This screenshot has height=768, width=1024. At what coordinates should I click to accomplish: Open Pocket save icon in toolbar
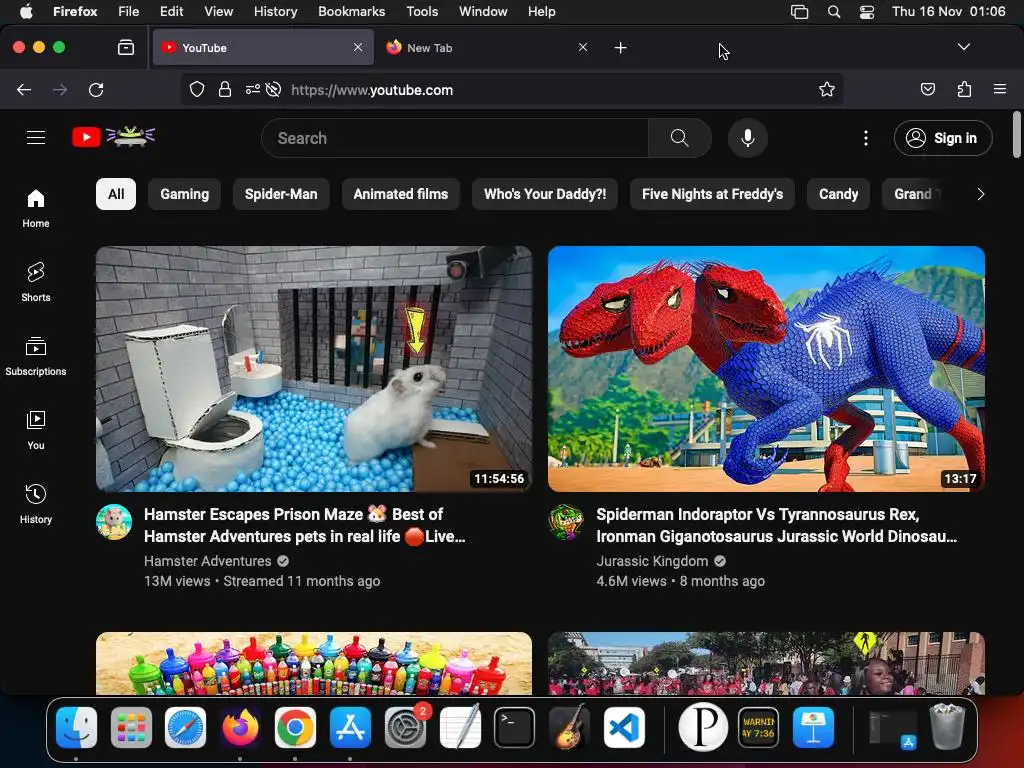[x=927, y=89]
